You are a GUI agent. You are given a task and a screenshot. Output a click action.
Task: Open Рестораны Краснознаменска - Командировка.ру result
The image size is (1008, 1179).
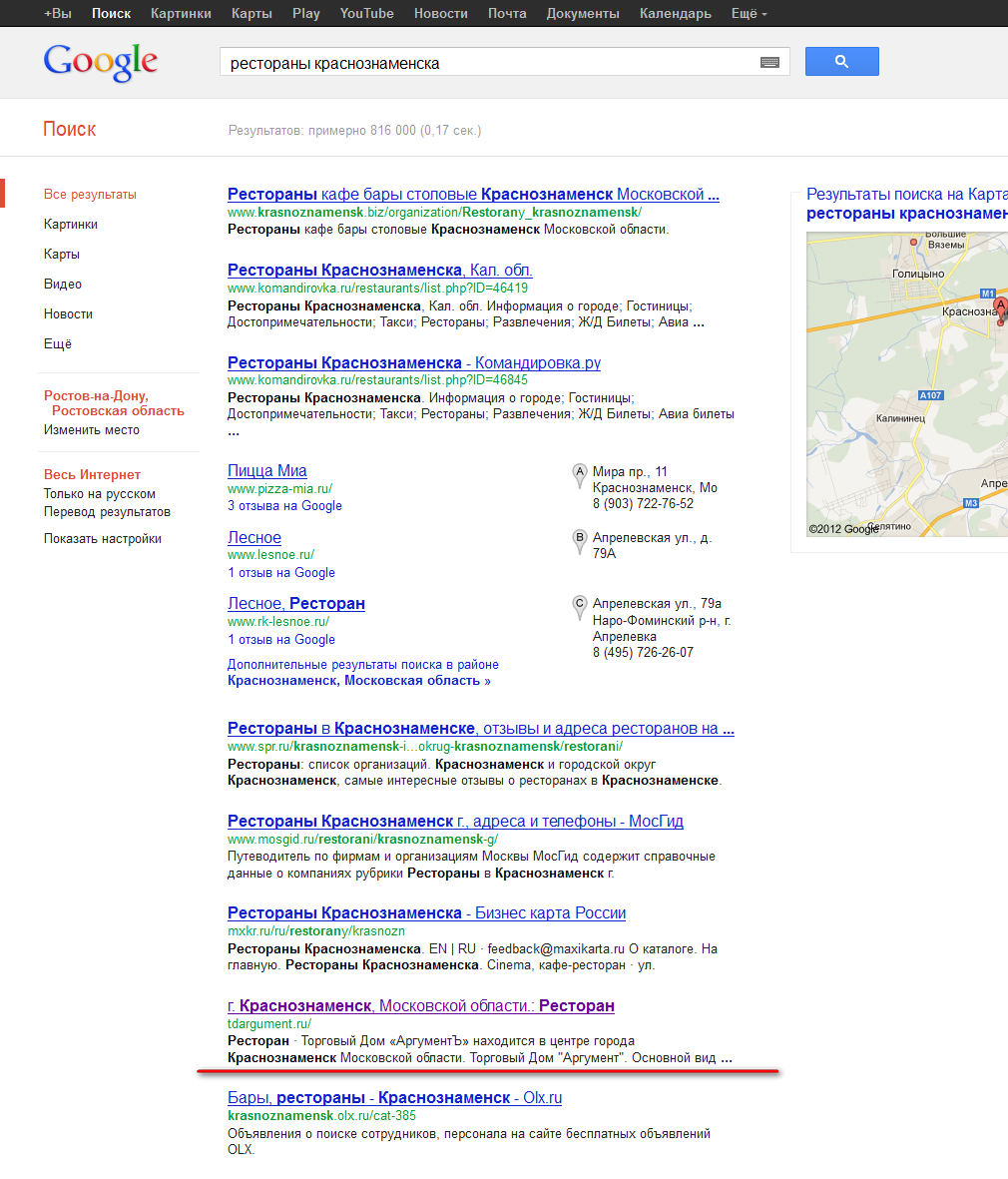coord(414,363)
